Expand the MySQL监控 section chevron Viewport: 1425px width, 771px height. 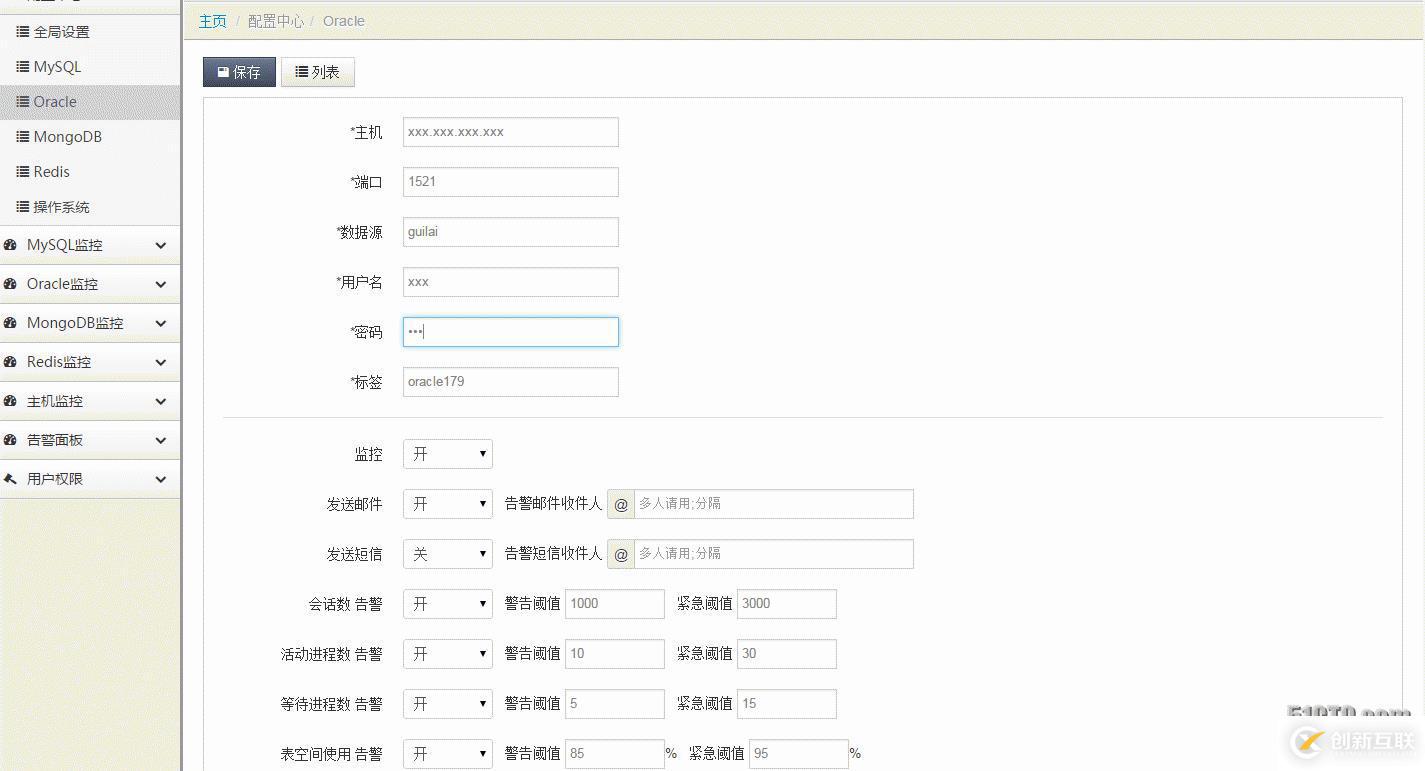[161, 245]
